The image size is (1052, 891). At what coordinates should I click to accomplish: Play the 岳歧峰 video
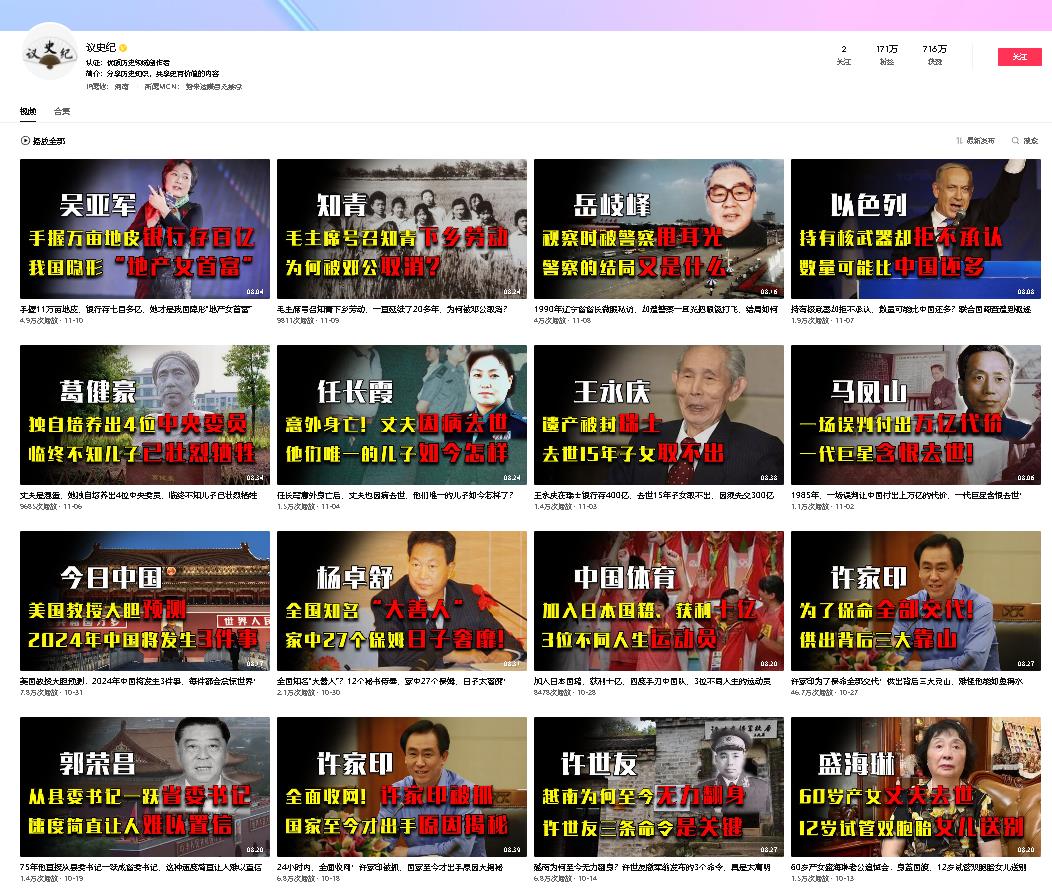[x=658, y=228]
